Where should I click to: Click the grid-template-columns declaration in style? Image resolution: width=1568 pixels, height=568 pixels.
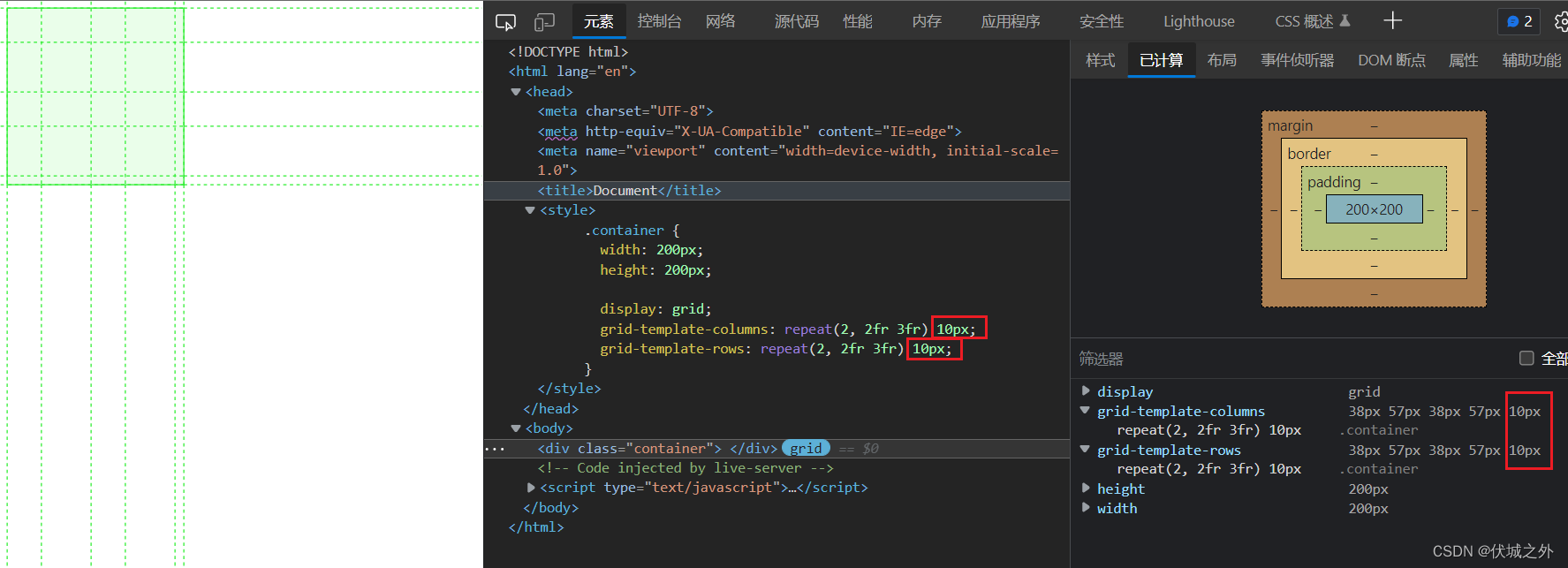click(788, 329)
